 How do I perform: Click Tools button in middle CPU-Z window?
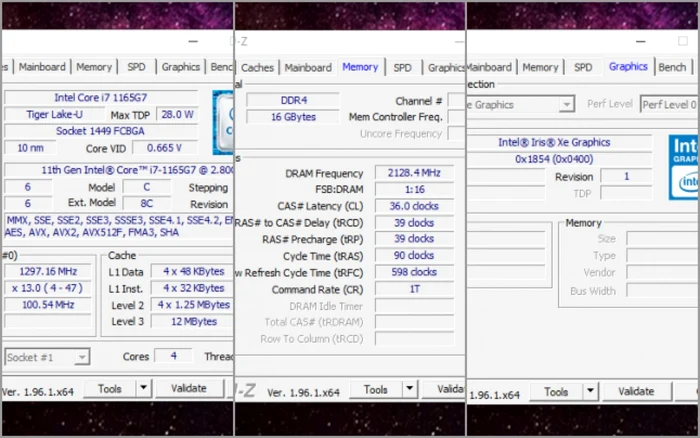point(375,390)
